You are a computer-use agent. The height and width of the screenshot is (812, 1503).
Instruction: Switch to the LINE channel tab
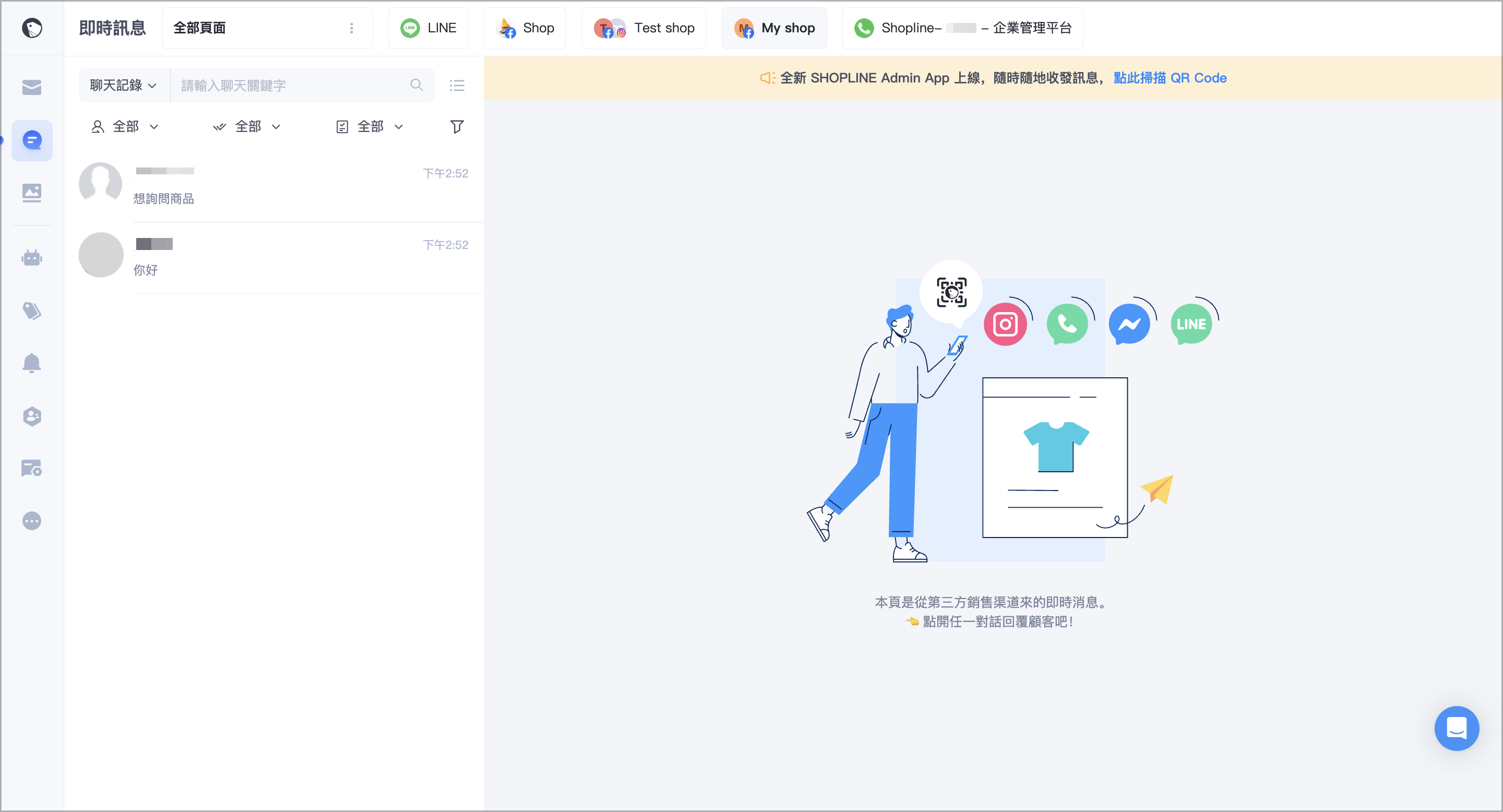[x=428, y=28]
